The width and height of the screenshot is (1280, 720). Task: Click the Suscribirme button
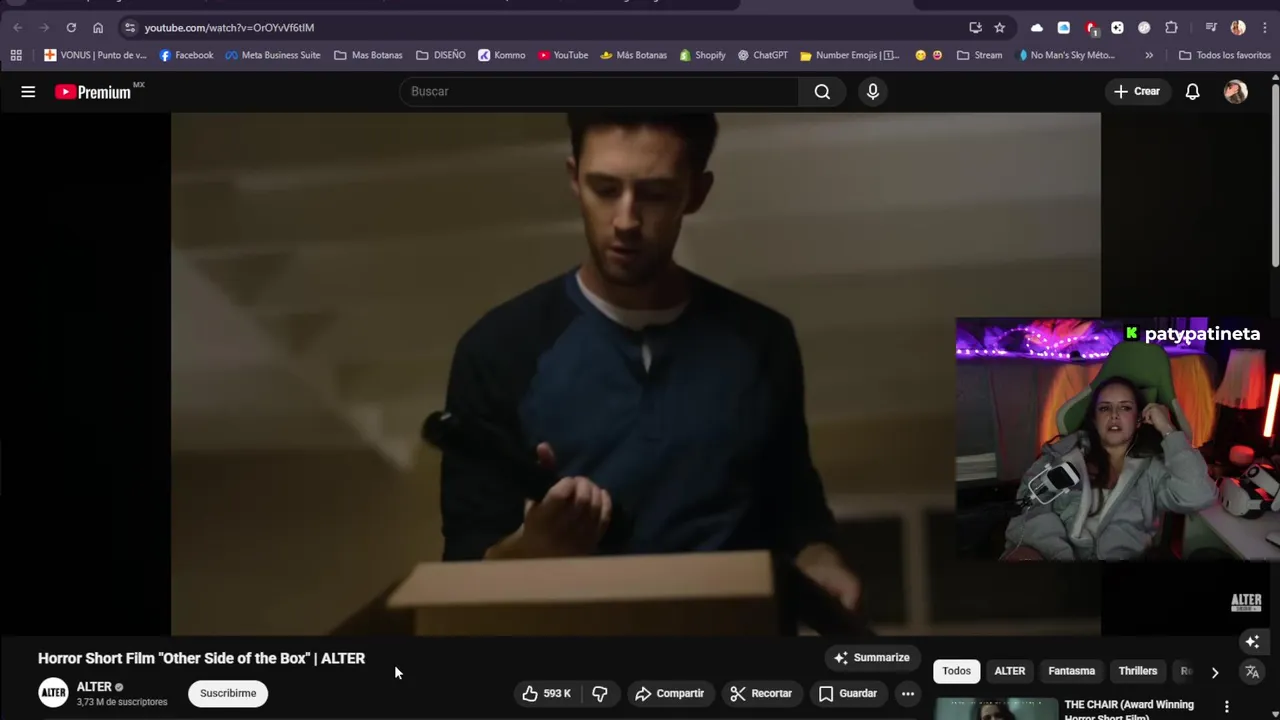(228, 693)
